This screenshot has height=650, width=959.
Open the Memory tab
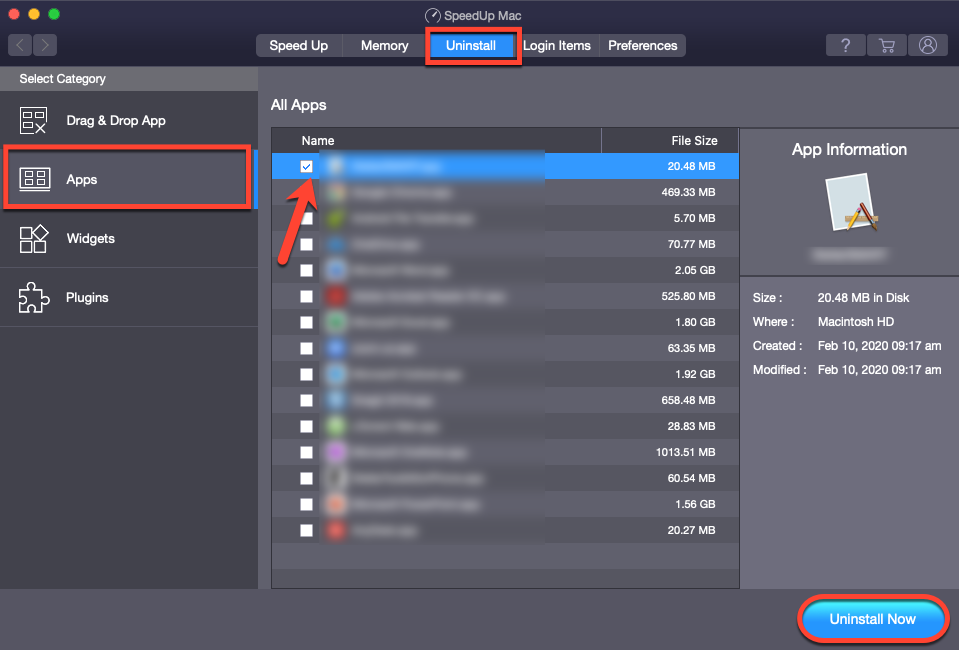pos(385,46)
